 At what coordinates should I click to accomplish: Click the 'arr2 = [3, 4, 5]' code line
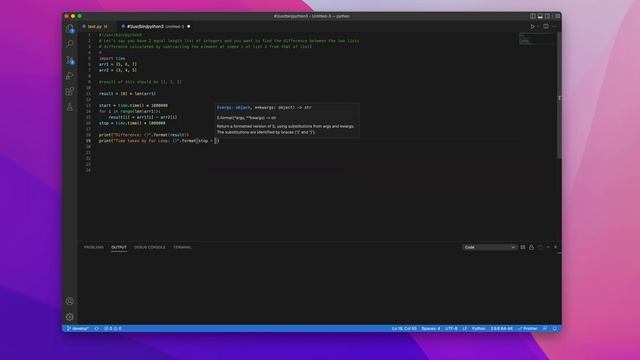point(118,70)
